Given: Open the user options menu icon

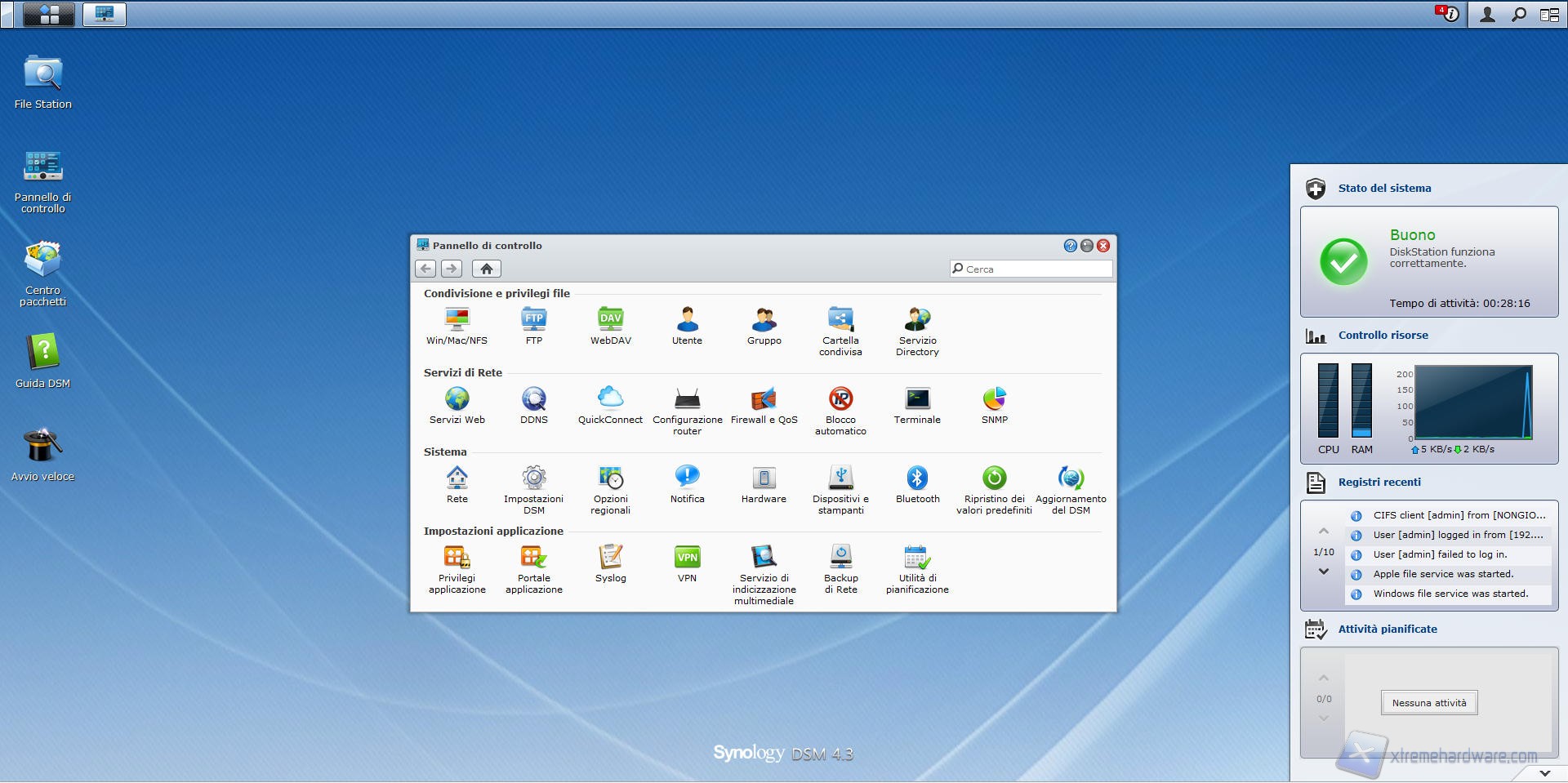Looking at the screenshot, I should click(x=1487, y=15).
